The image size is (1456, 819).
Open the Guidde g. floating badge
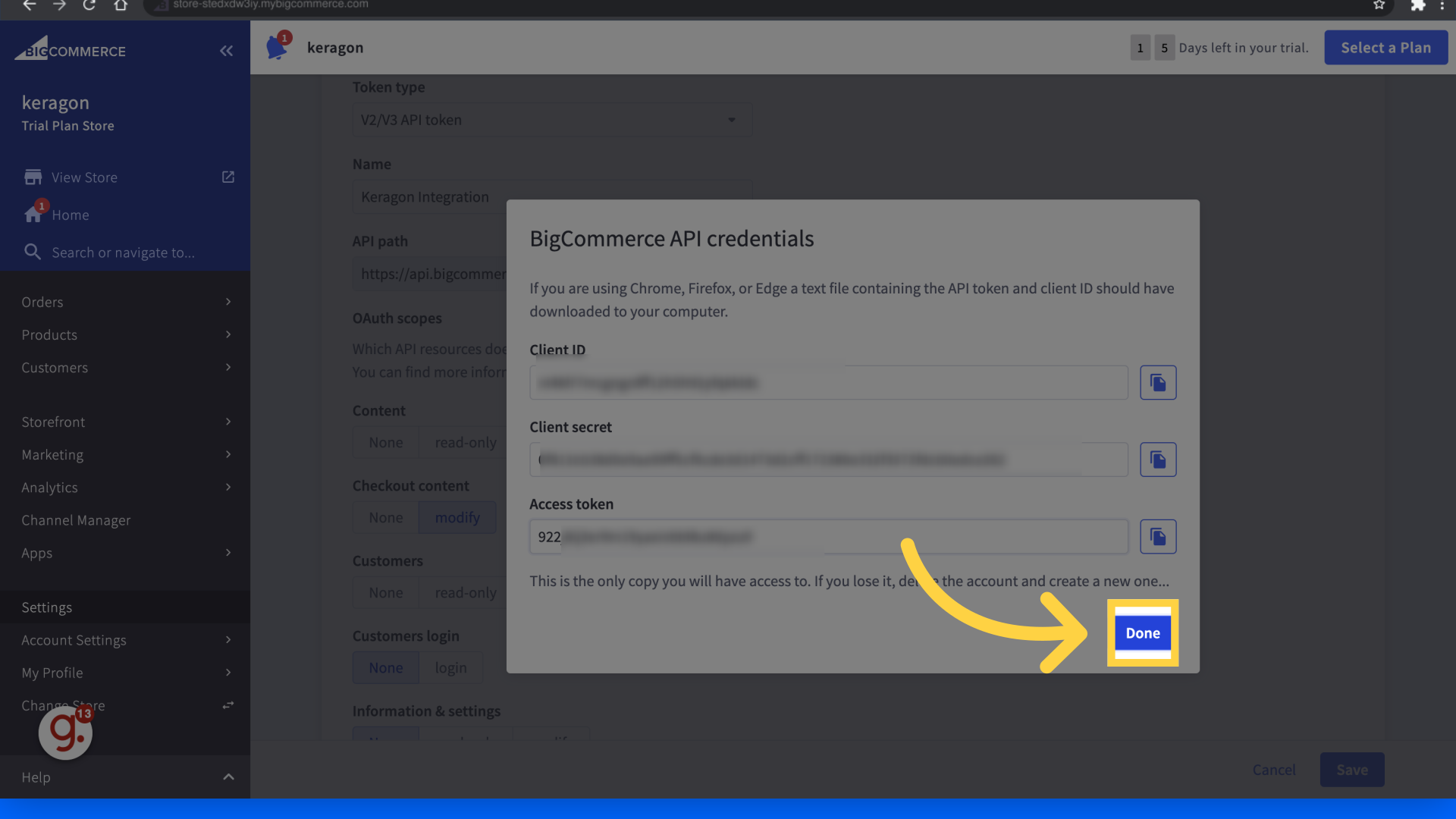66,733
